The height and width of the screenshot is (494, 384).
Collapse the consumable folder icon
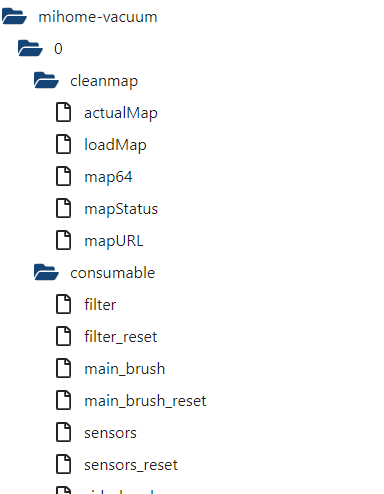pyautogui.click(x=46, y=272)
